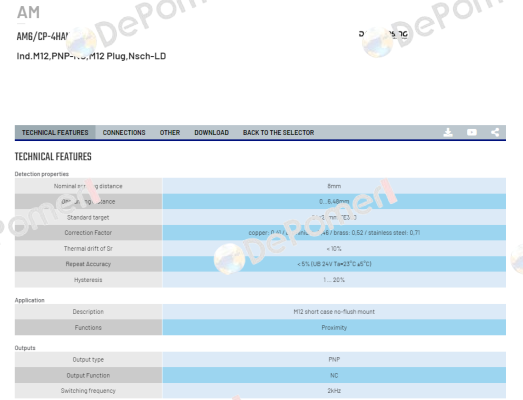
Task: Click the share icon
Action: (x=495, y=132)
